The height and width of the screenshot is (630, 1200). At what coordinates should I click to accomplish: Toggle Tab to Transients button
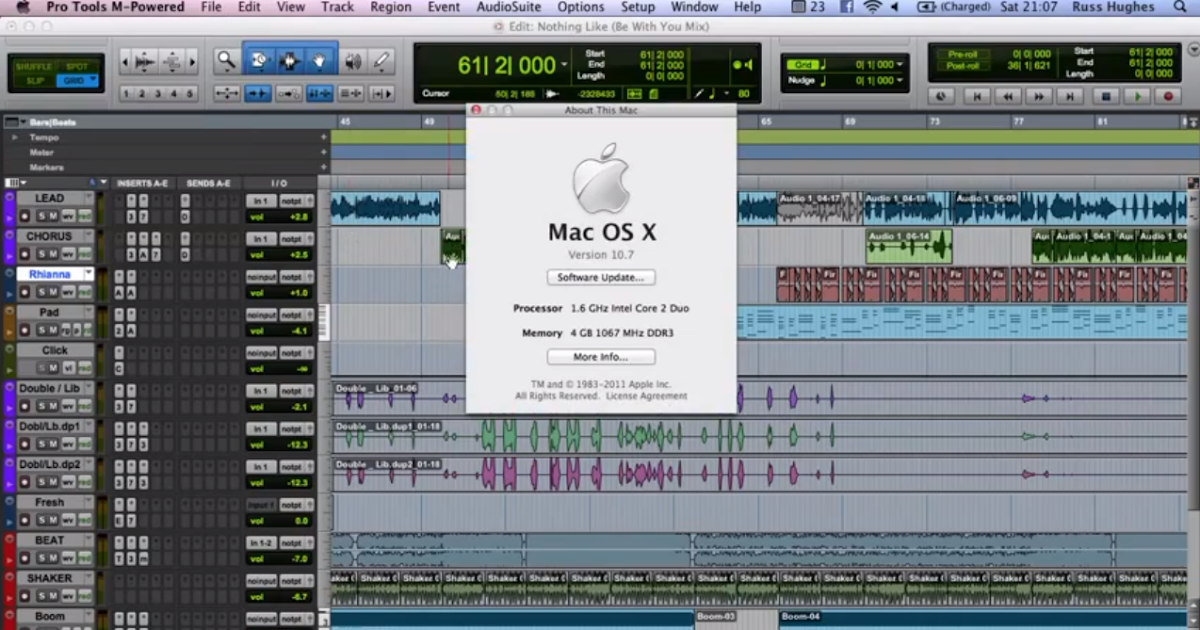(x=258, y=93)
